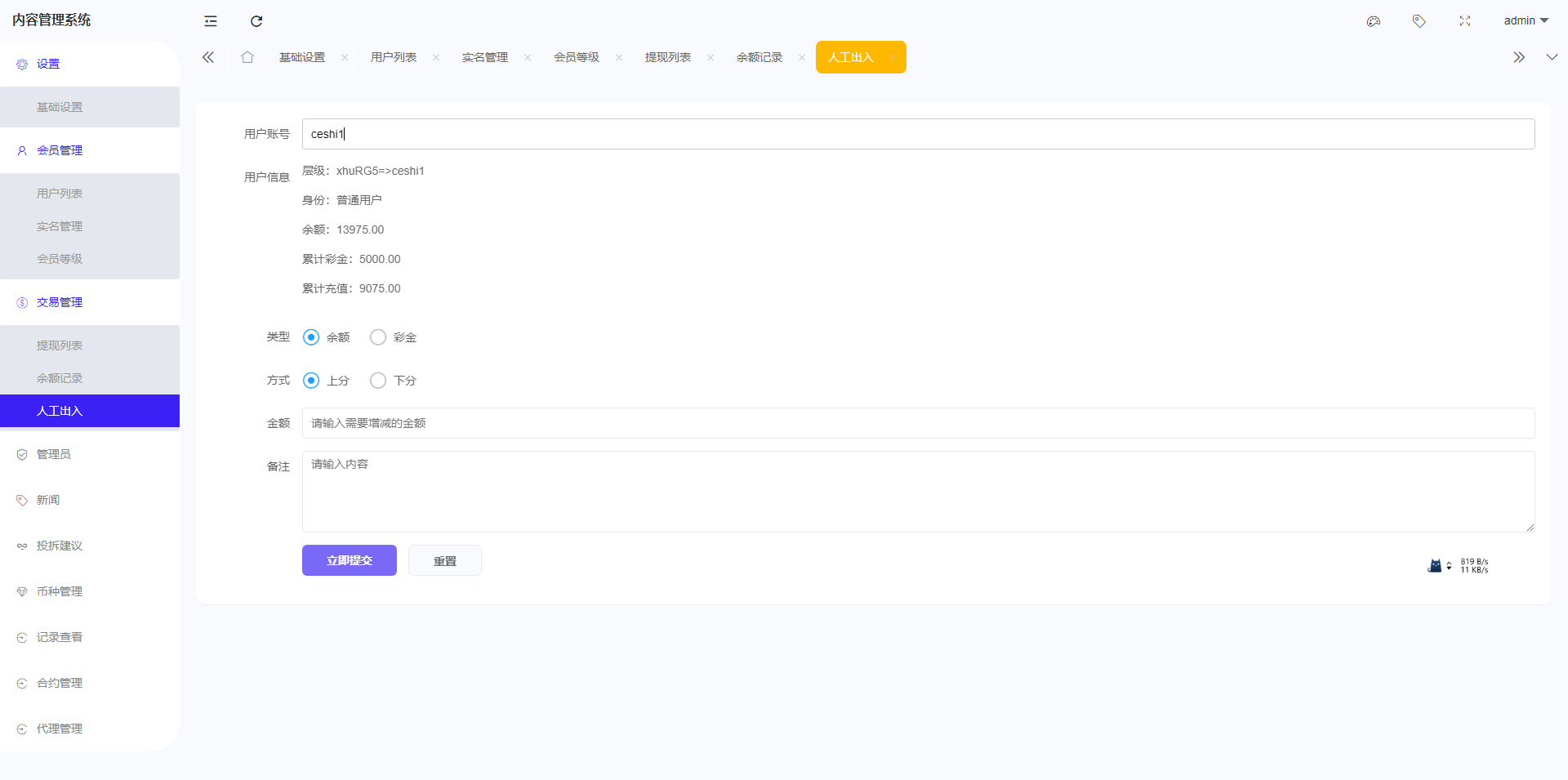This screenshot has height=780, width=1568.
Task: Open the admin user dropdown
Action: (1526, 20)
